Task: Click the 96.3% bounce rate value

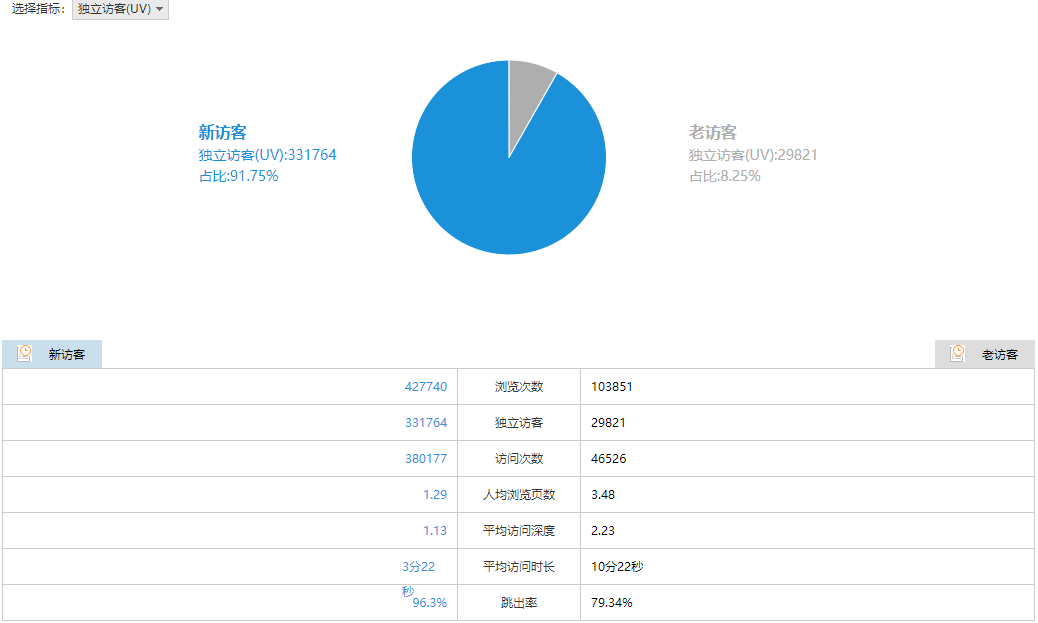Action: 429,603
